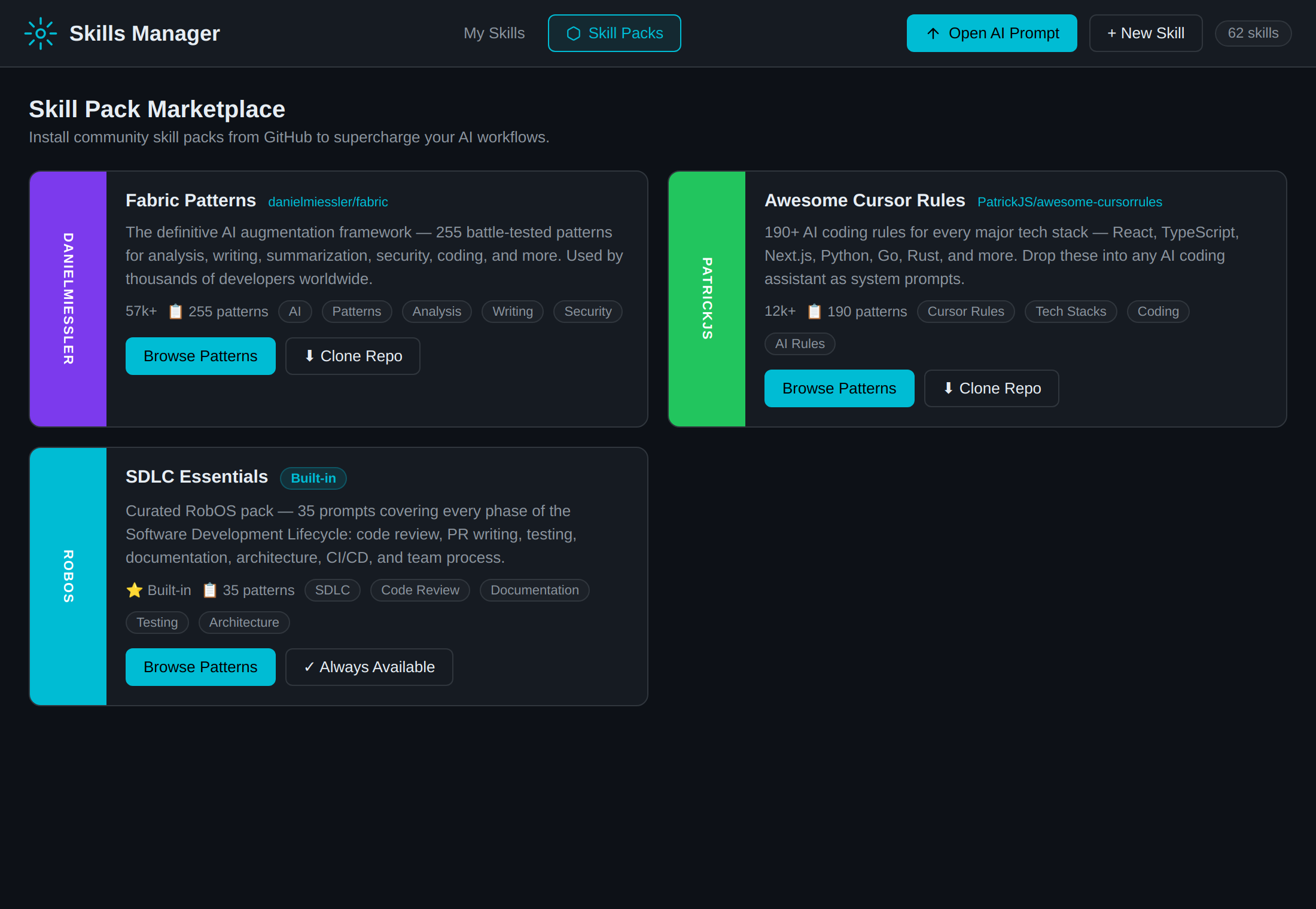This screenshot has width=1316, height=909.
Task: Select the Patterns tag
Action: (x=357, y=312)
